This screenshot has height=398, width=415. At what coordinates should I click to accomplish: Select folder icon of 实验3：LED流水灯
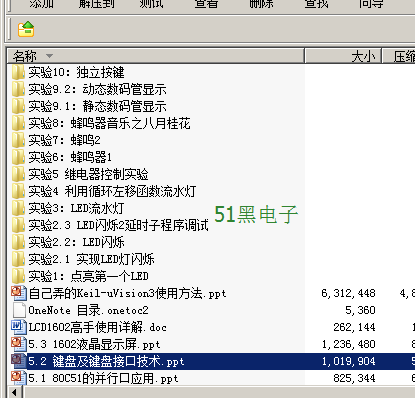(18, 208)
